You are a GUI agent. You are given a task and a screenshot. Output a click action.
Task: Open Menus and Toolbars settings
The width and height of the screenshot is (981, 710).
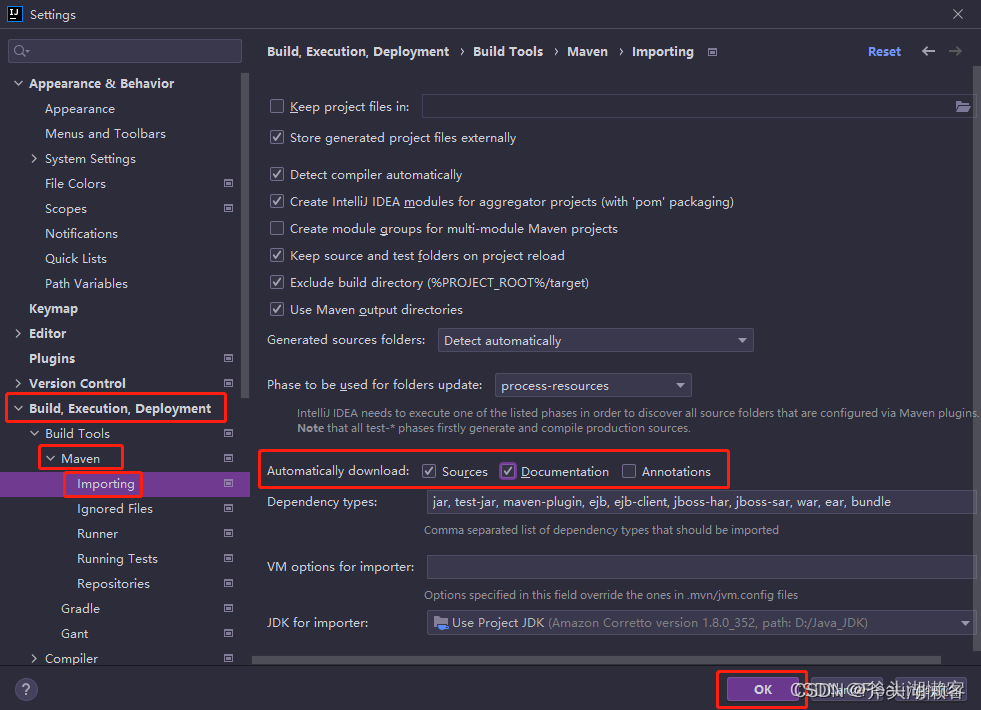coord(105,133)
